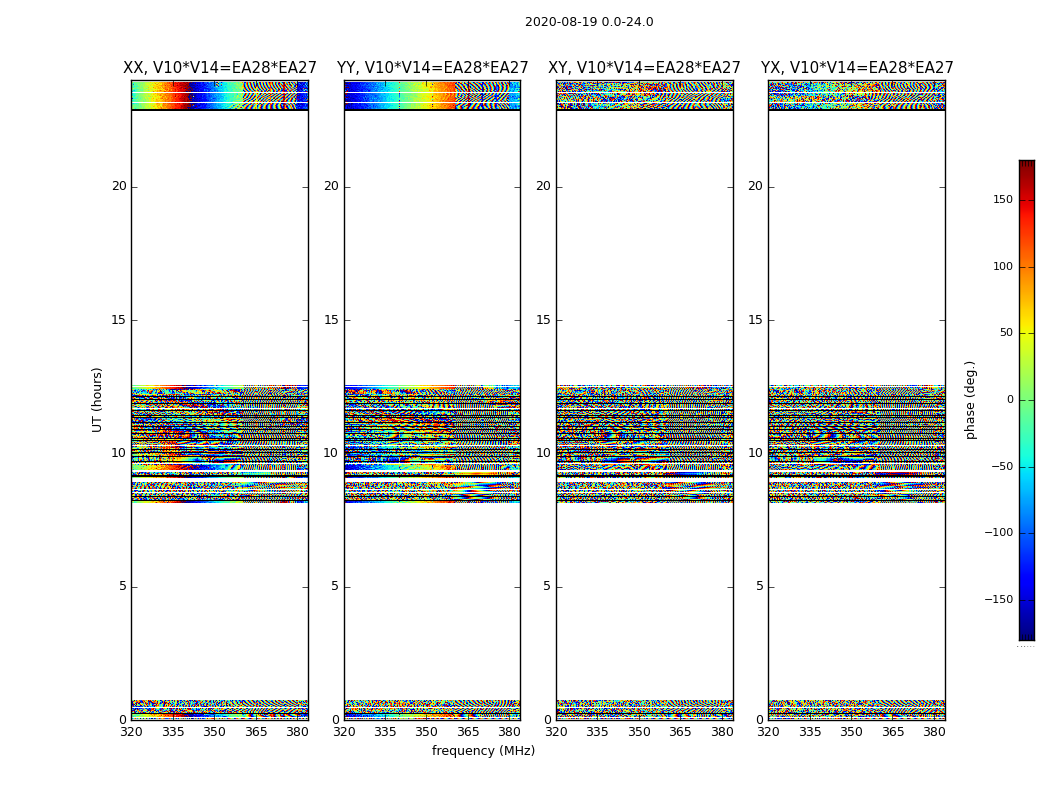
Task: Click the 350 tick under XX panel
Action: click(214, 732)
